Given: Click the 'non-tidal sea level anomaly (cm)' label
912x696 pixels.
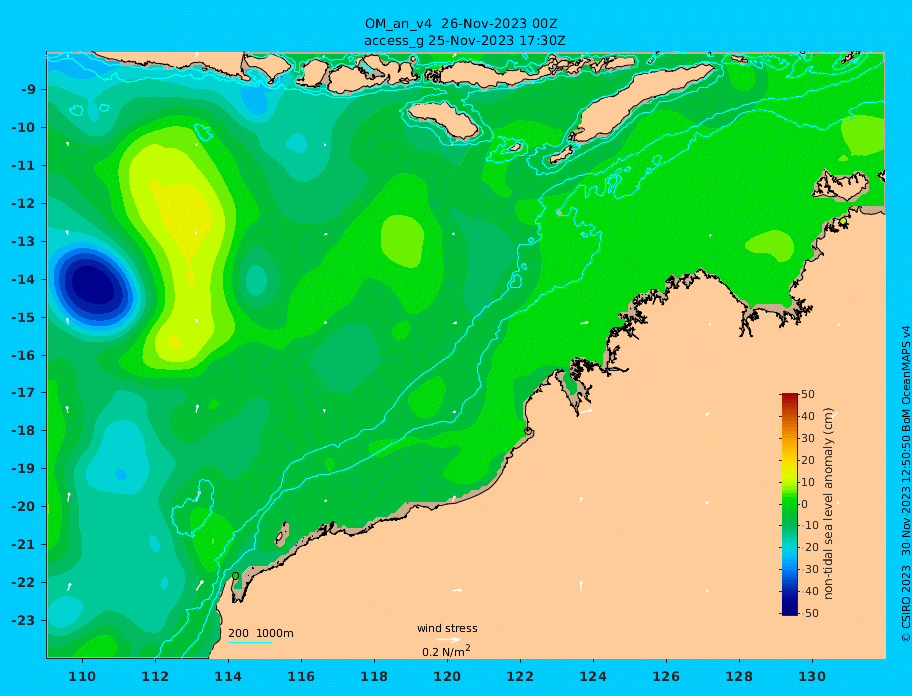Looking at the screenshot, I should (829, 504).
